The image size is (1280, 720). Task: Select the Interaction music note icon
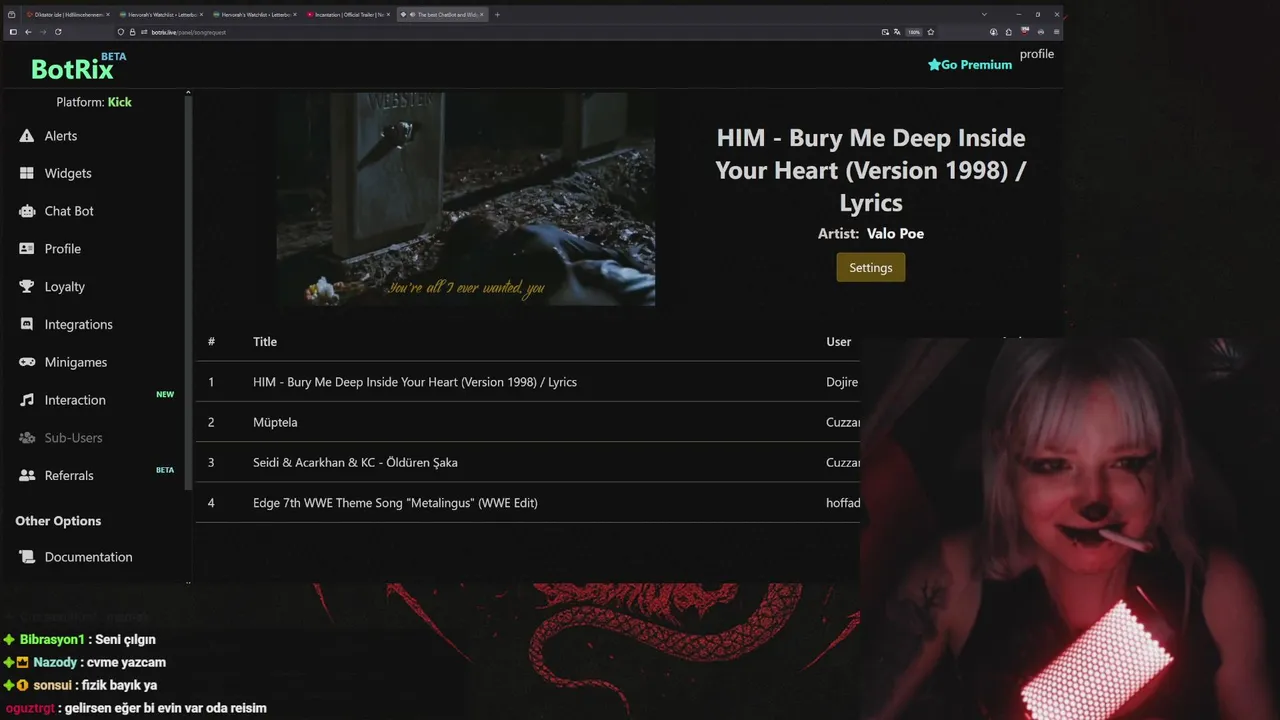[x=27, y=400]
